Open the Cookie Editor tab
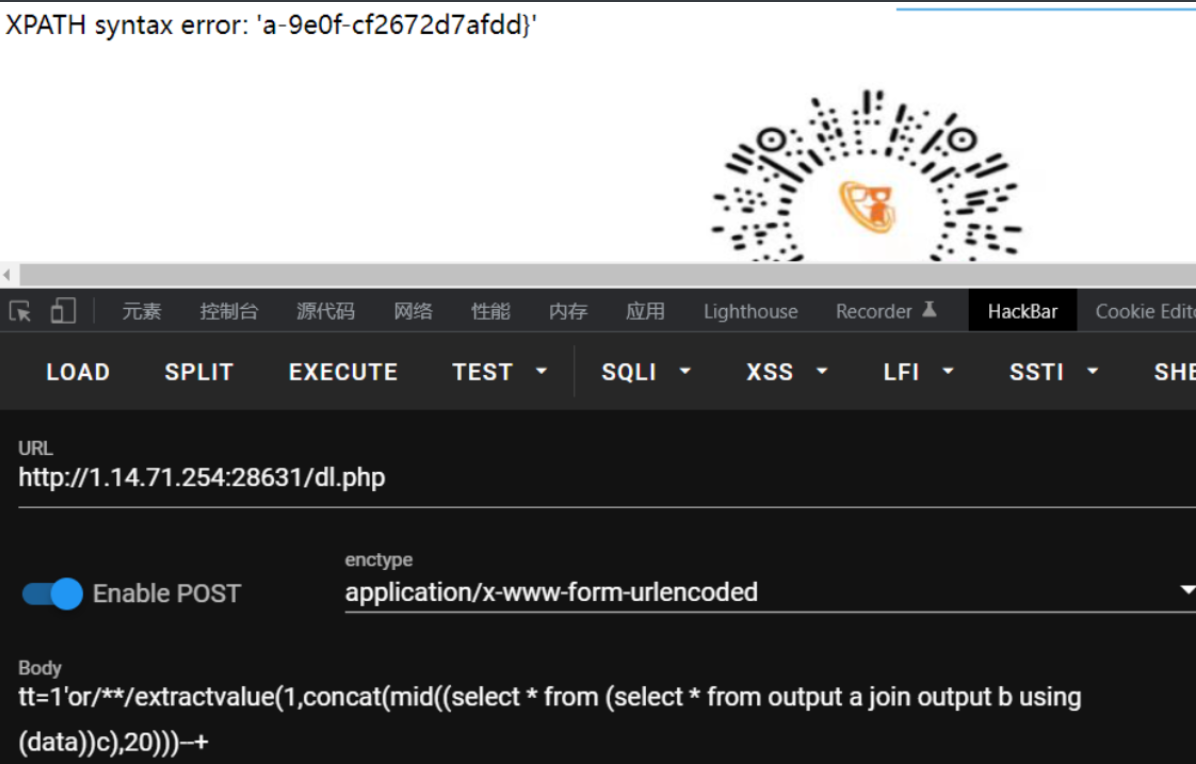 1145,311
